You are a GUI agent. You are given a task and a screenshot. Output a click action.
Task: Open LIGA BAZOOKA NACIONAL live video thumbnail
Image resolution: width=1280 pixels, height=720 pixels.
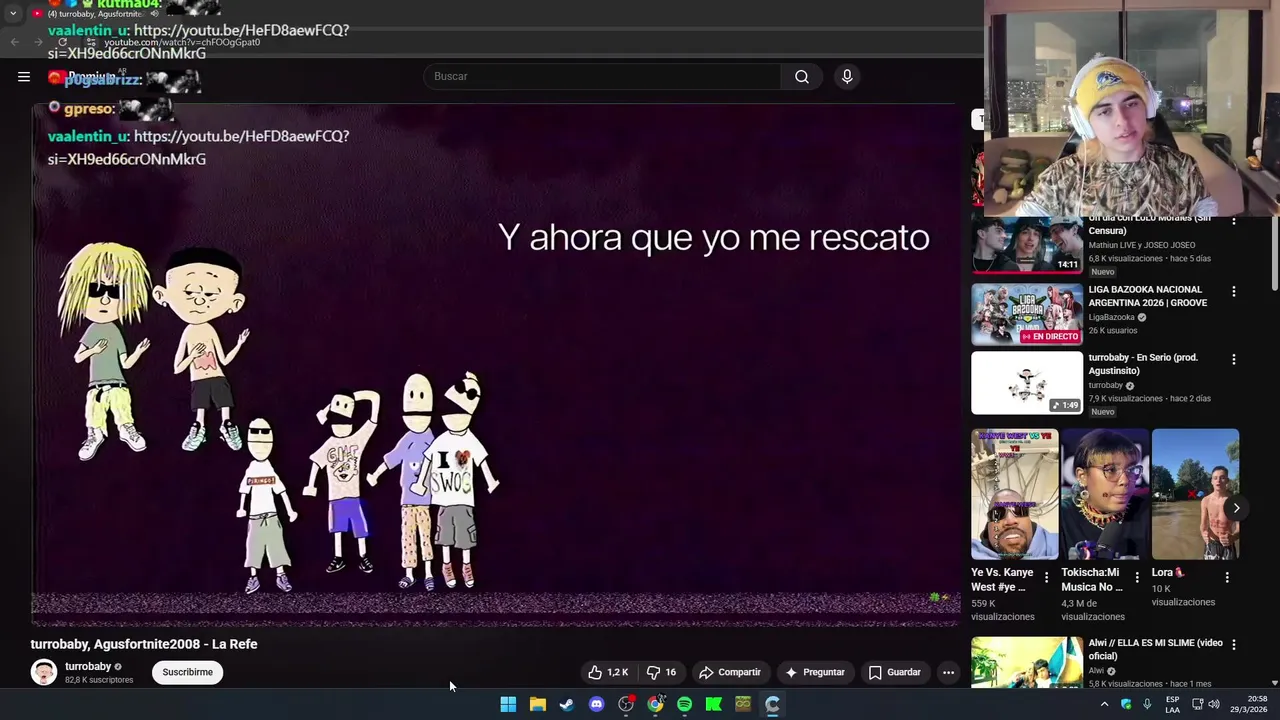pyautogui.click(x=1026, y=314)
